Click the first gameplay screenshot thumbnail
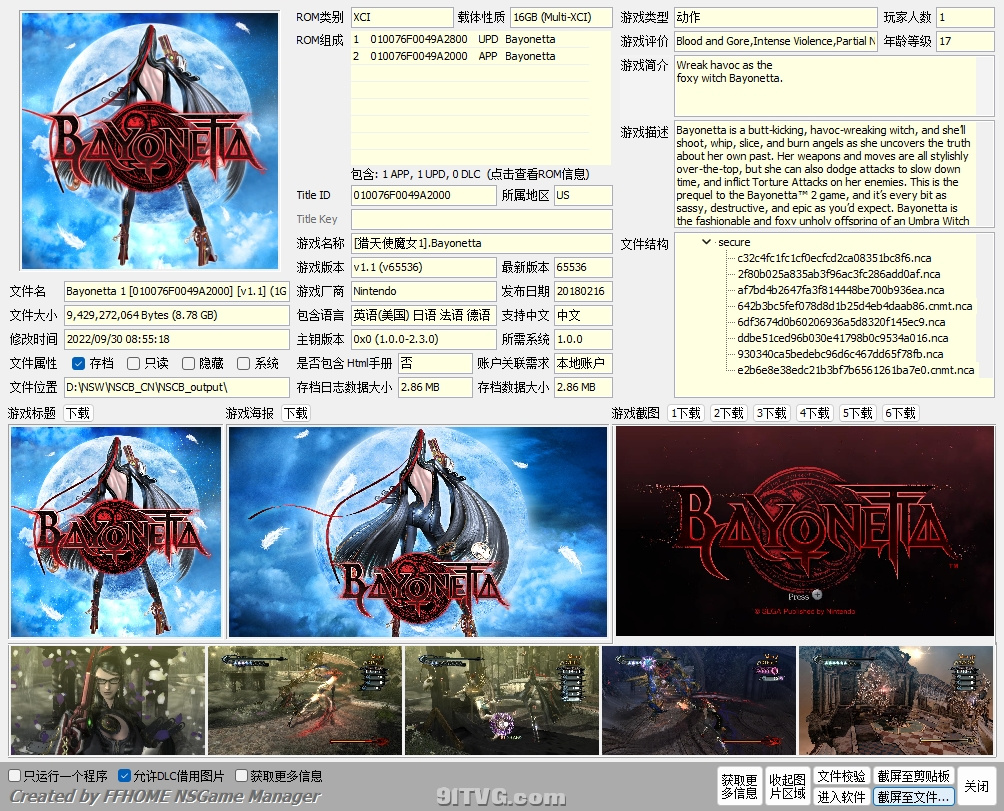Screen dimensions: 1004x811 (x=103, y=700)
